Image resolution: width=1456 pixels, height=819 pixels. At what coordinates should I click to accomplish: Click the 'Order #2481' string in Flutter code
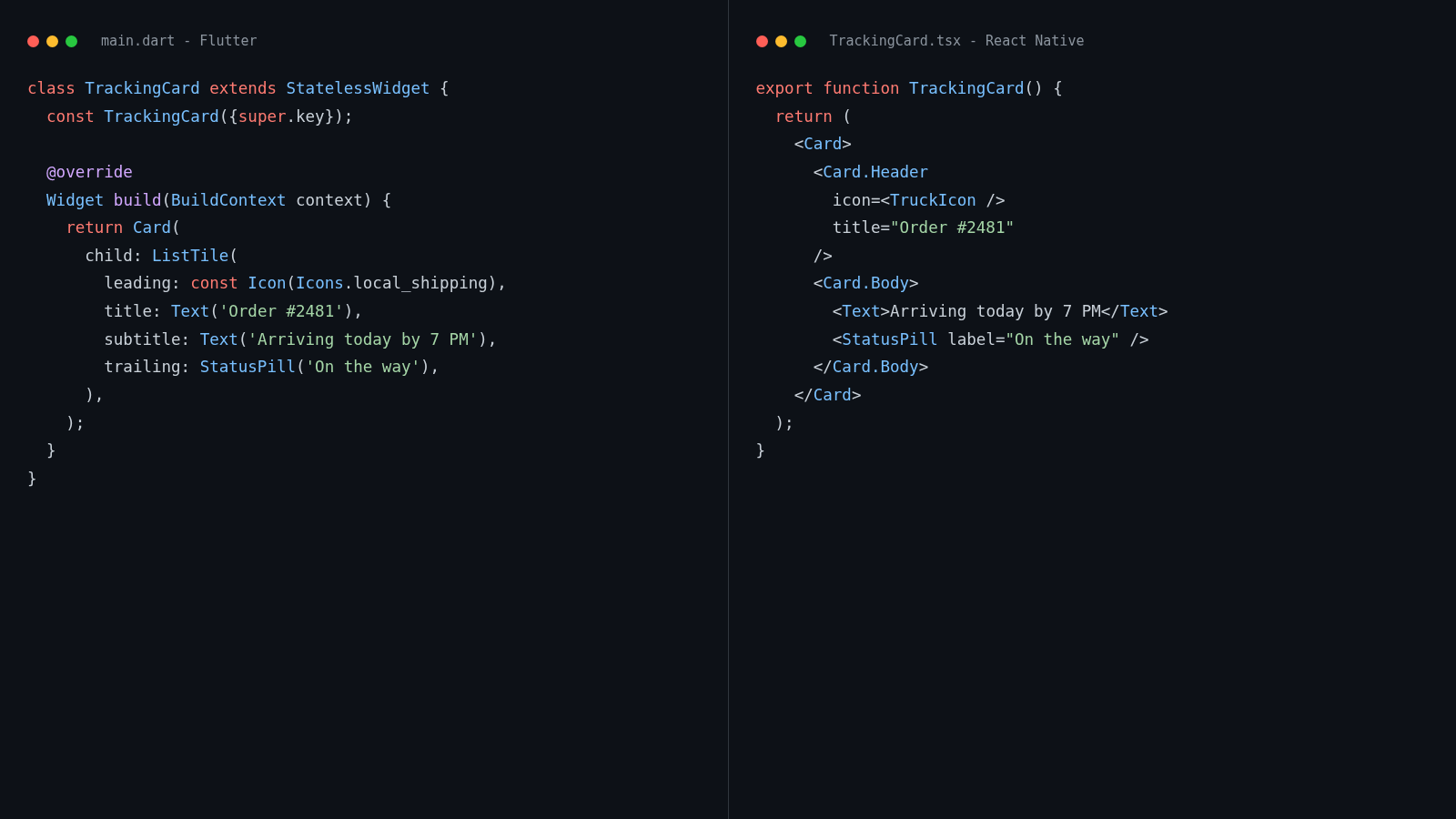coord(281,311)
